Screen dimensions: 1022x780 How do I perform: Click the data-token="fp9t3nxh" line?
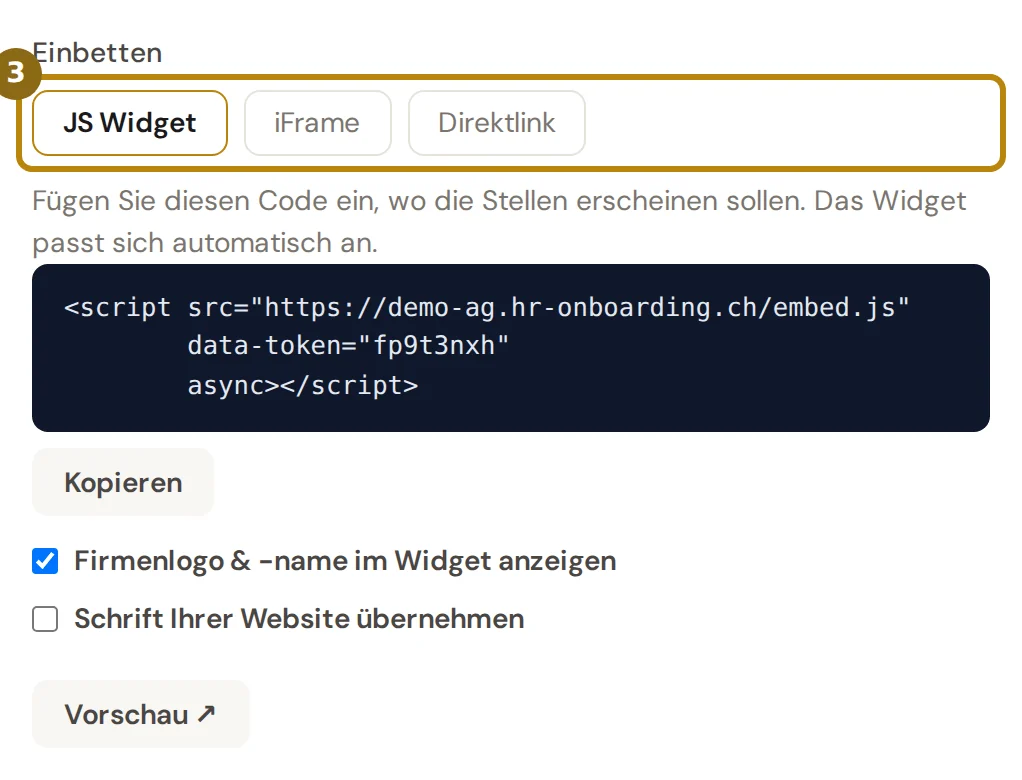[348, 346]
